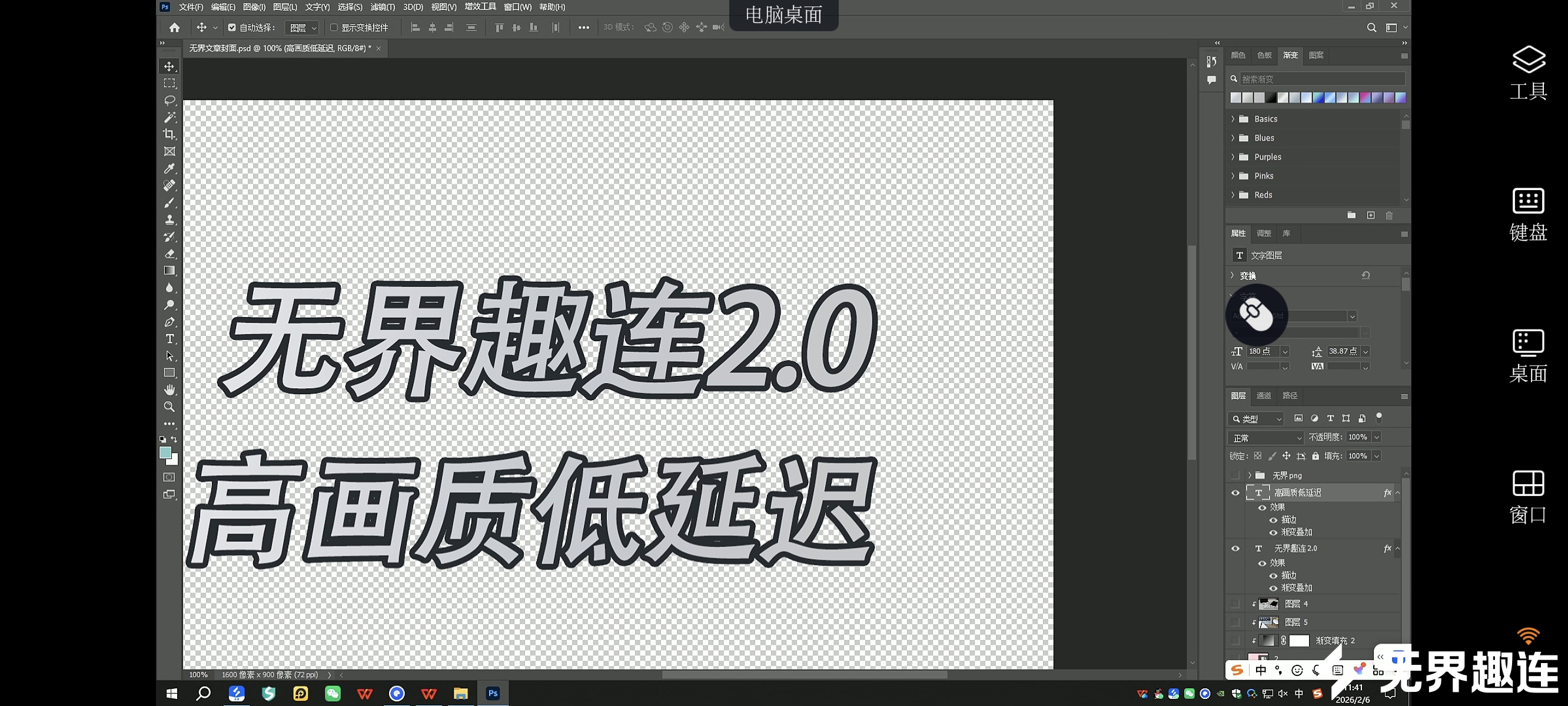Toggle the 自动选择 checkbox

point(232,28)
